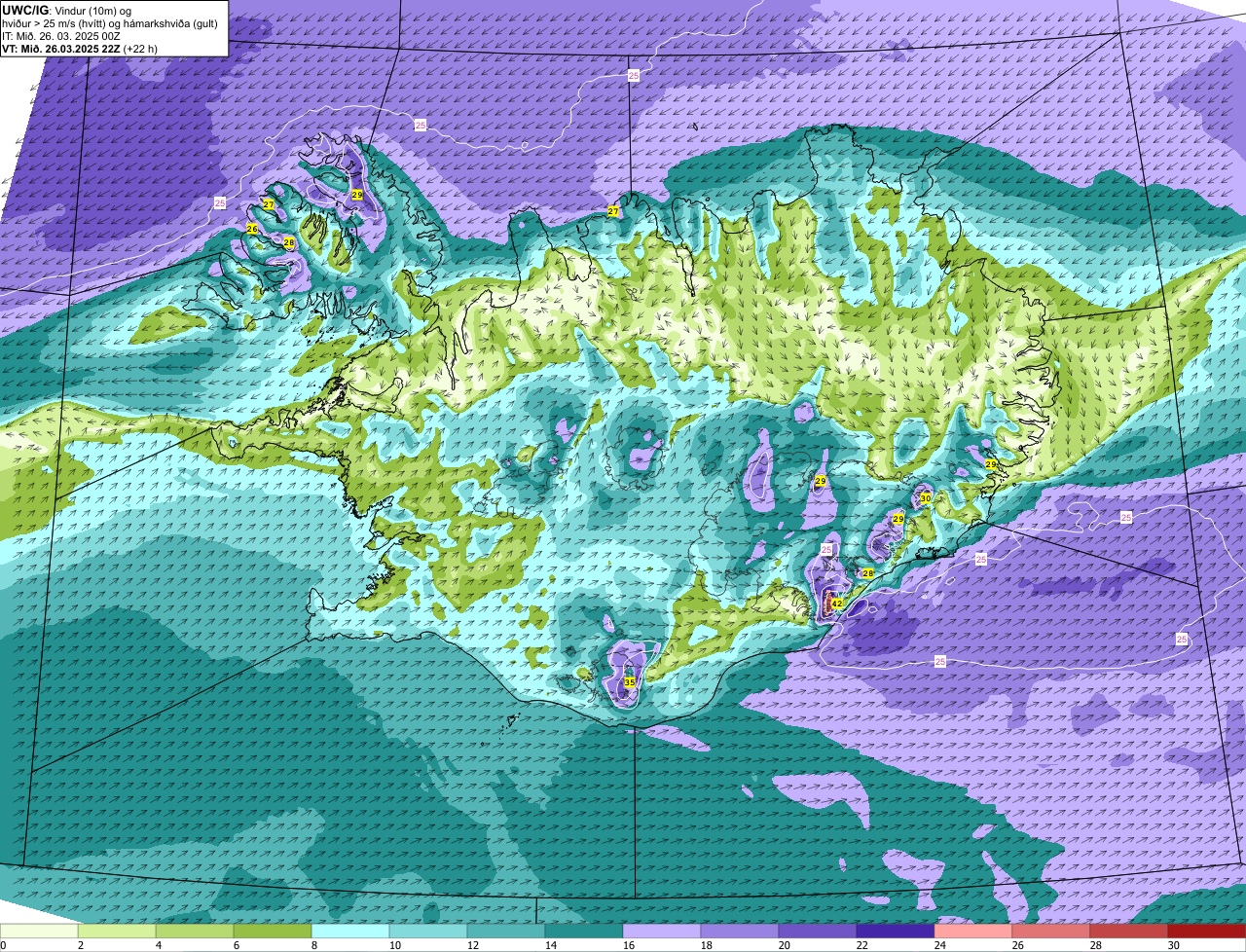The image size is (1246, 952).
Task: Click the yellow 42 peak gust label
Action: click(x=837, y=604)
